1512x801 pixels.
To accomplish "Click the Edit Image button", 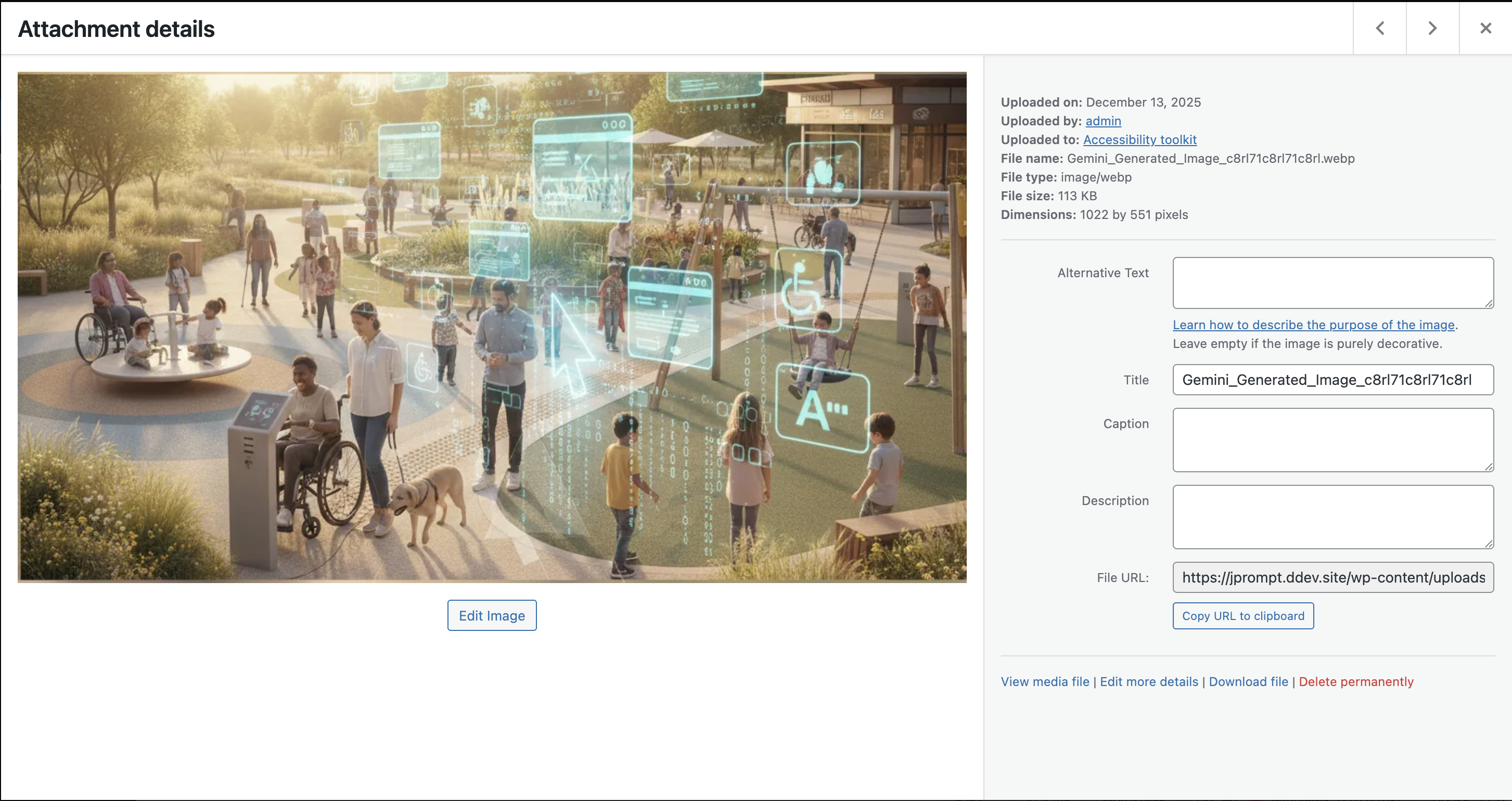I will coord(492,615).
